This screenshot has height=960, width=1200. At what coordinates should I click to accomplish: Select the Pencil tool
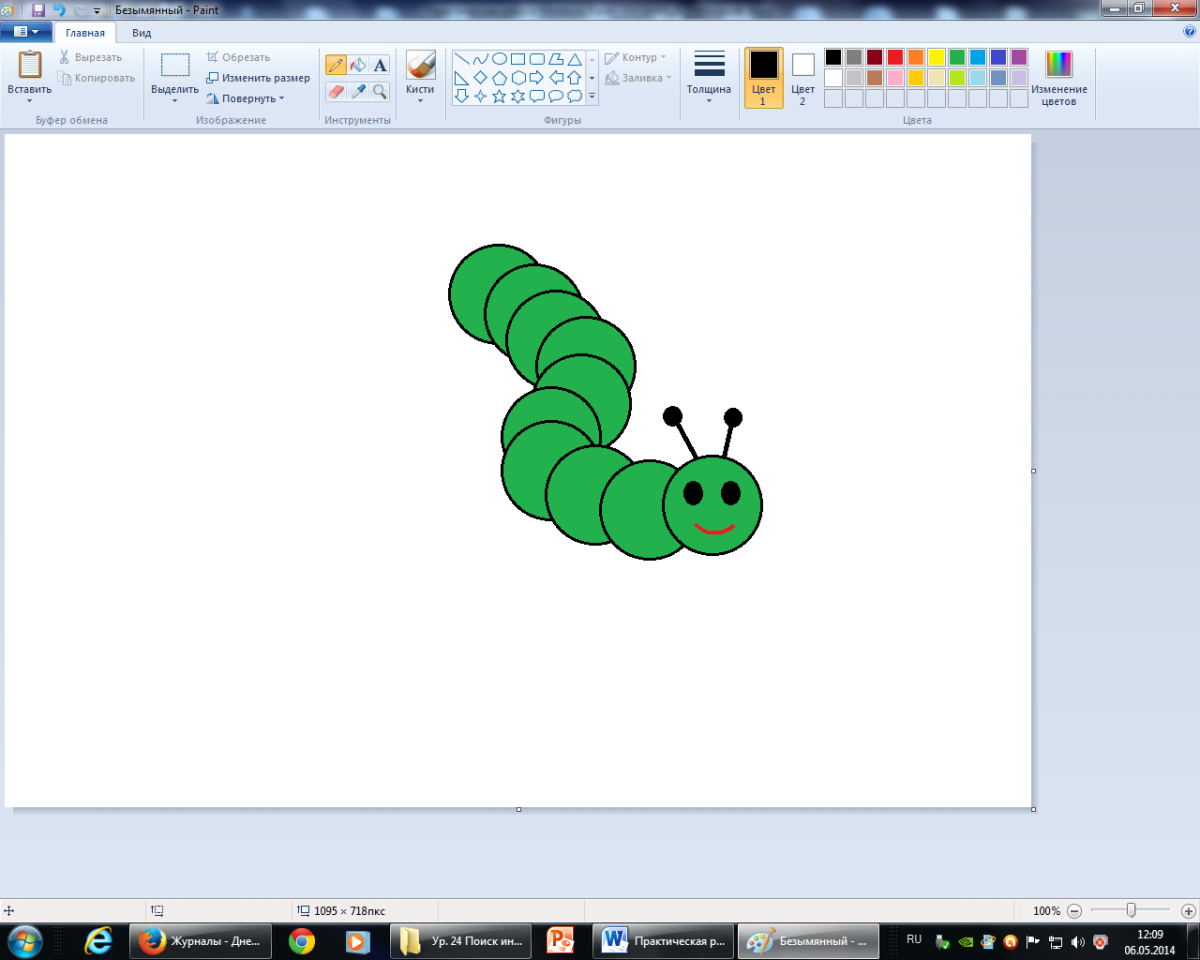pyautogui.click(x=336, y=66)
